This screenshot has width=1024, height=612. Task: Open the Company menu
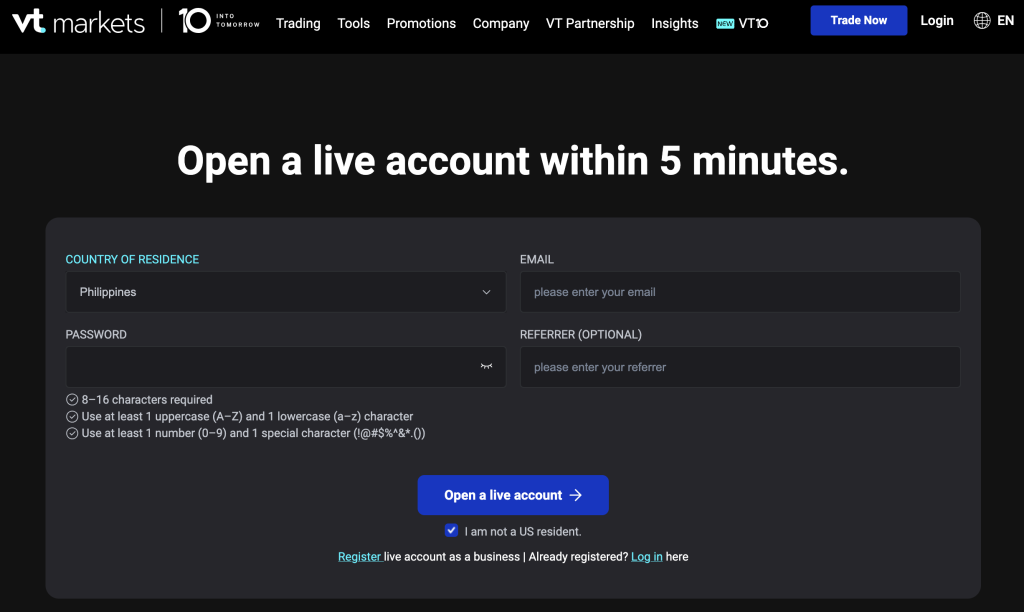(501, 23)
